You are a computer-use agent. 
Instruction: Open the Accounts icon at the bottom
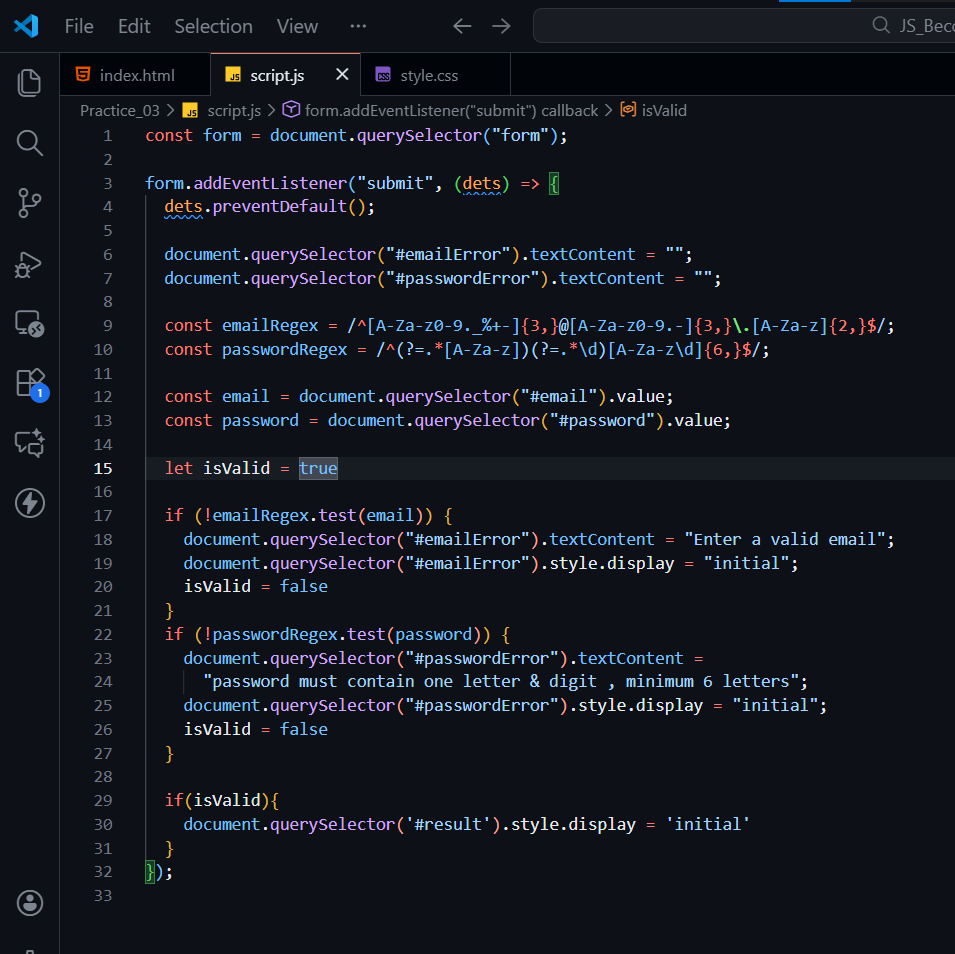(x=29, y=903)
